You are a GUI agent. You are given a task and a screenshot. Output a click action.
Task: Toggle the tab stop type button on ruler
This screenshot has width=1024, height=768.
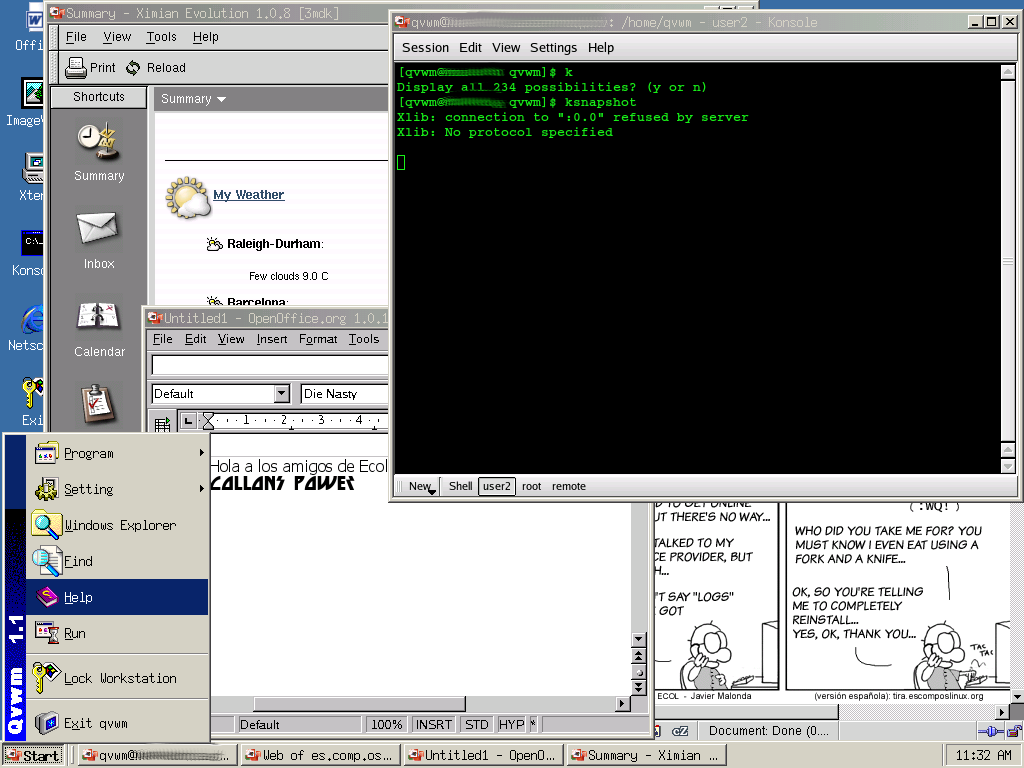pyautogui.click(x=188, y=421)
